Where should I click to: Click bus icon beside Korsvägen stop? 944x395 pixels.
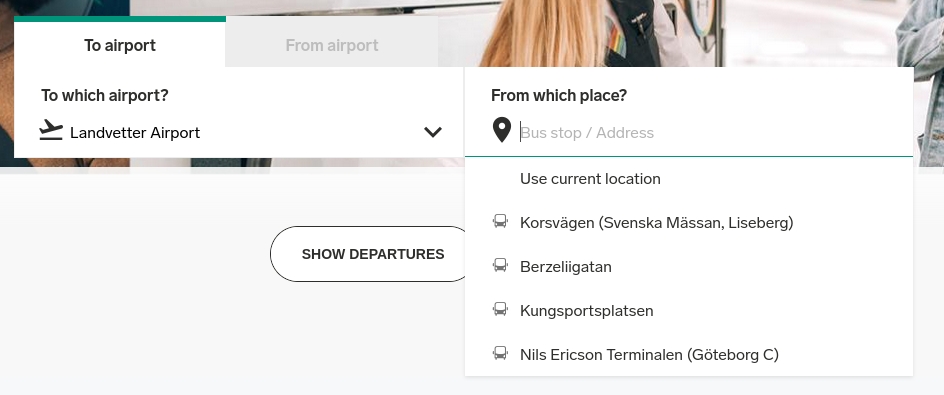pyautogui.click(x=500, y=222)
